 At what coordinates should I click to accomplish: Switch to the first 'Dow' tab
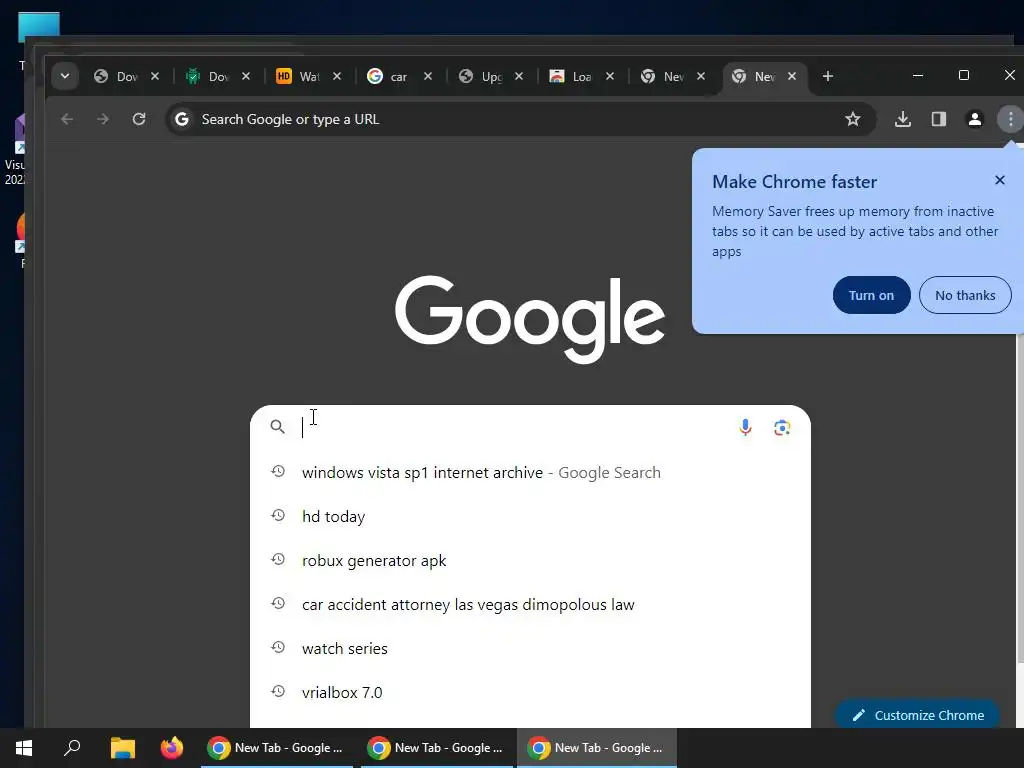(x=126, y=76)
